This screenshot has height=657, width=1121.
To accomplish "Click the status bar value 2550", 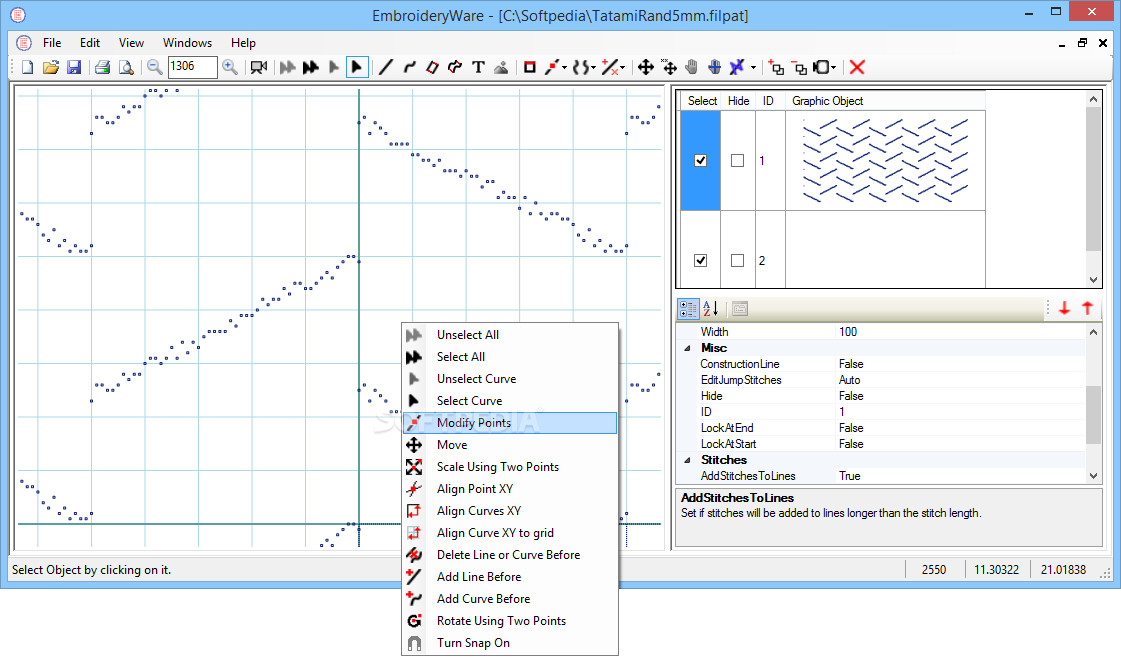I will 934,570.
